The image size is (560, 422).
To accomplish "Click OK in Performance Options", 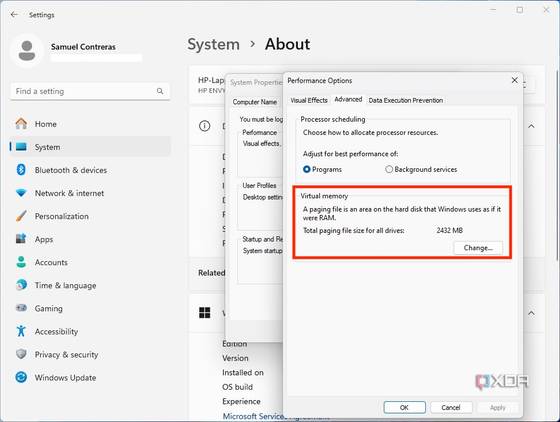I will [x=404, y=407].
